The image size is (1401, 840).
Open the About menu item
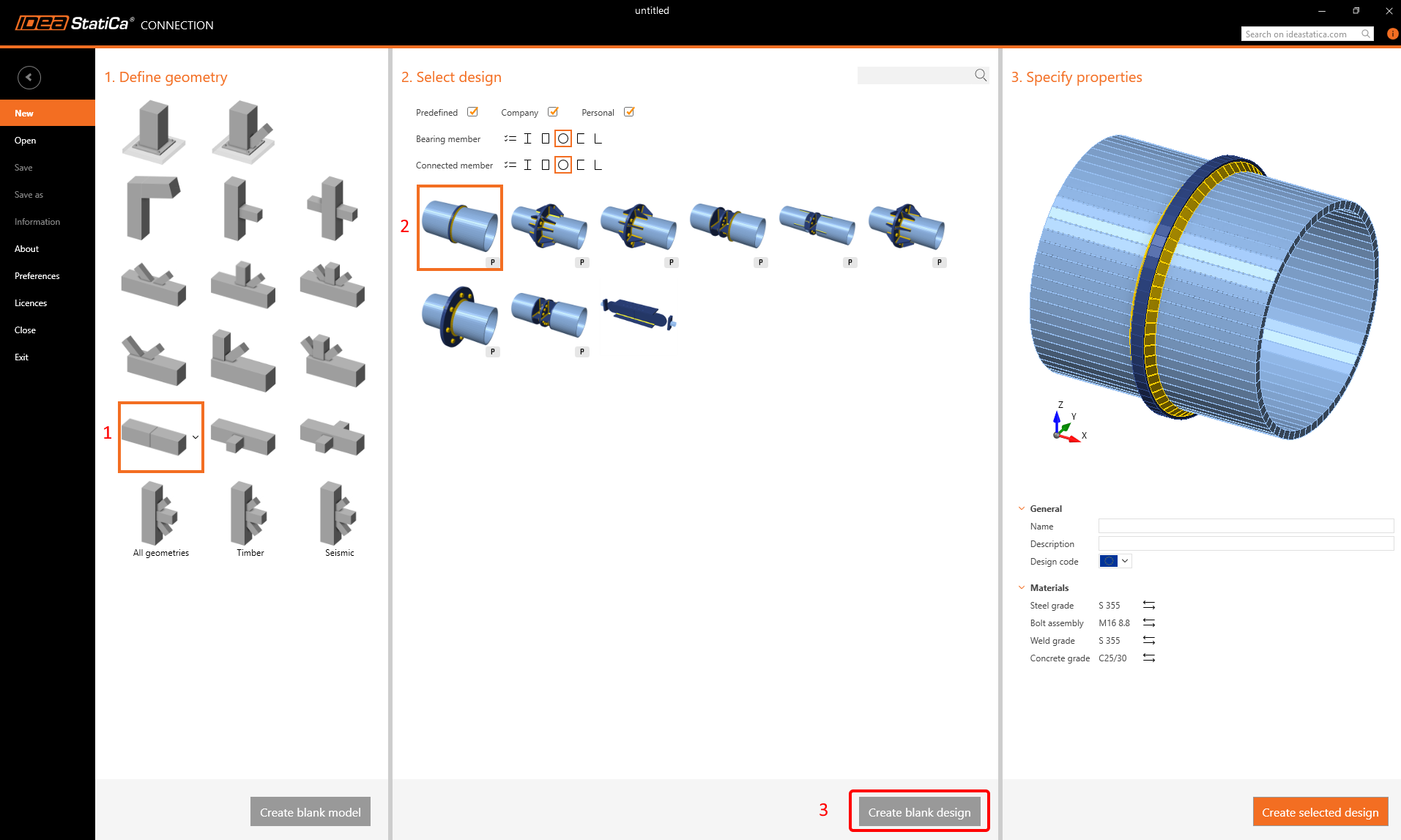[48, 248]
